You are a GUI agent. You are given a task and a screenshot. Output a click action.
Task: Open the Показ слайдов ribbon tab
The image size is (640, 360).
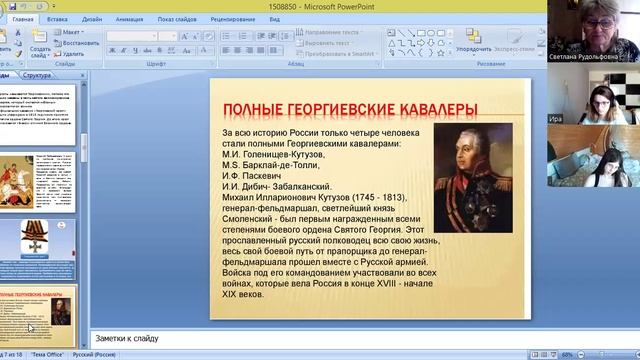click(x=177, y=19)
